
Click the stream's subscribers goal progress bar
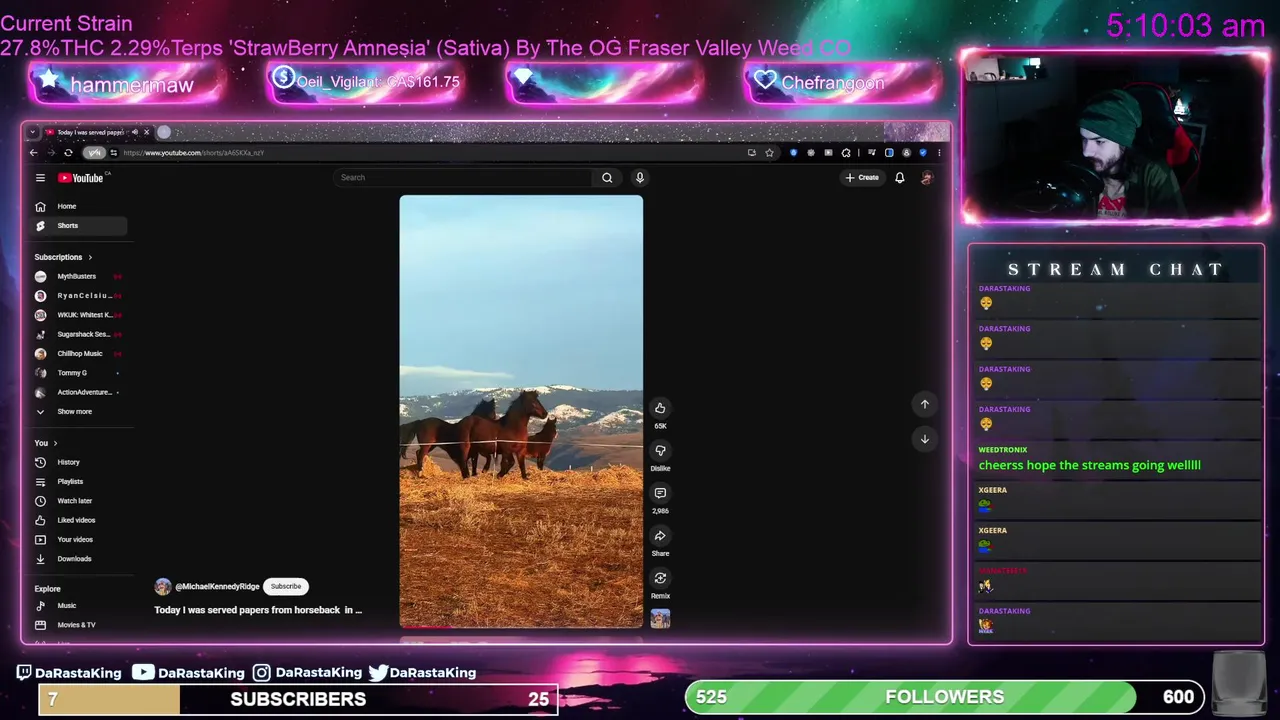[298, 699]
